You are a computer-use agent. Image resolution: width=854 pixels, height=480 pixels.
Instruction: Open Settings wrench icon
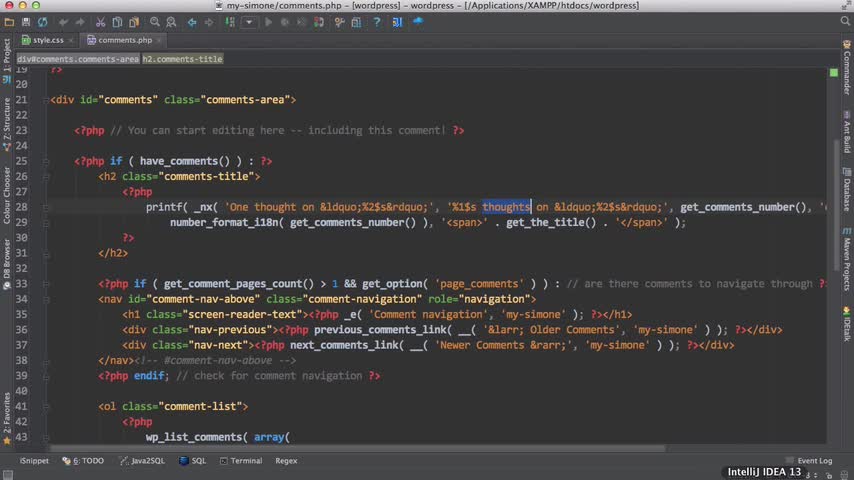pos(339,22)
